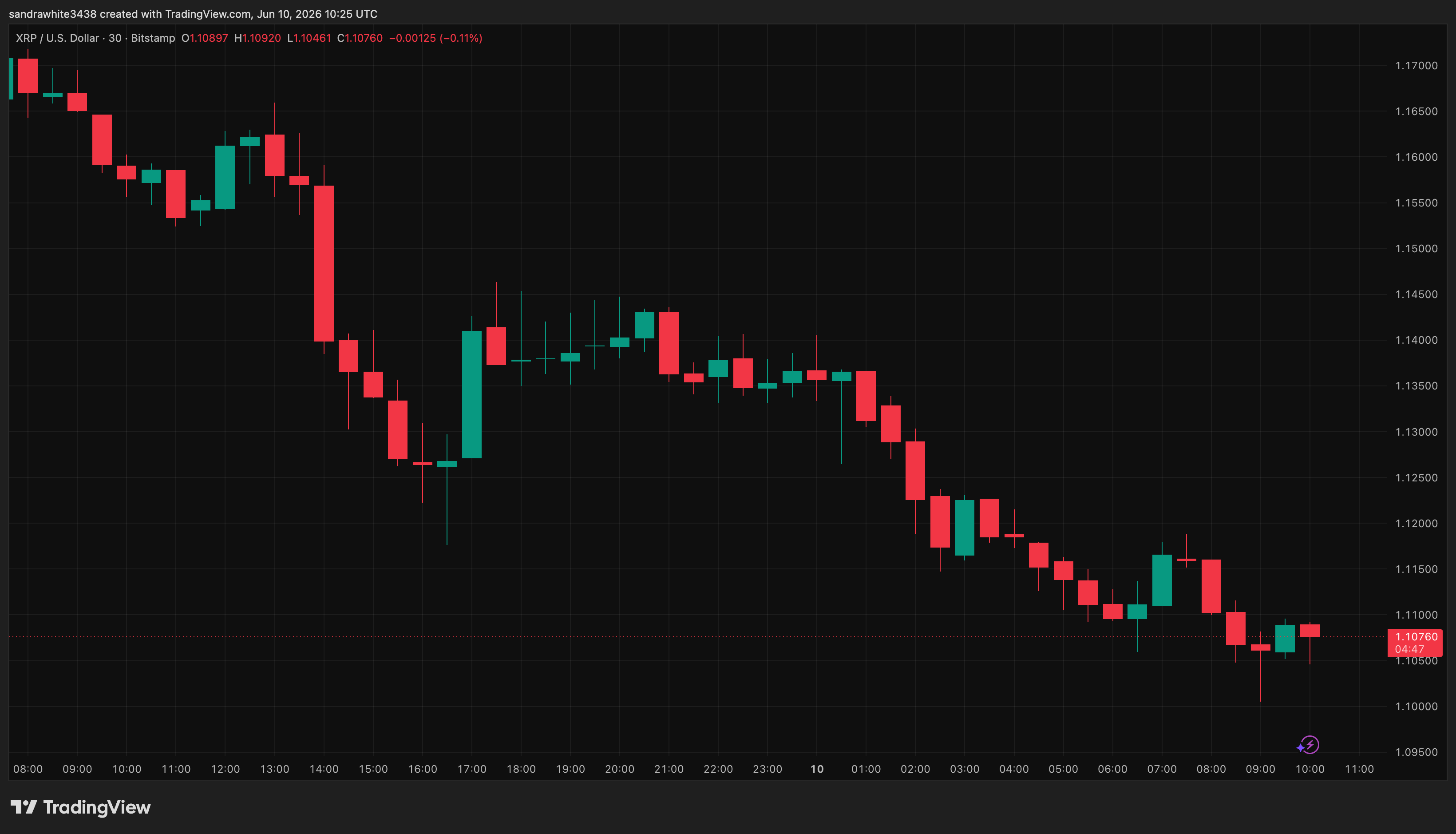
Task: Click the tall green 17:00 candle
Action: pyautogui.click(x=472, y=395)
